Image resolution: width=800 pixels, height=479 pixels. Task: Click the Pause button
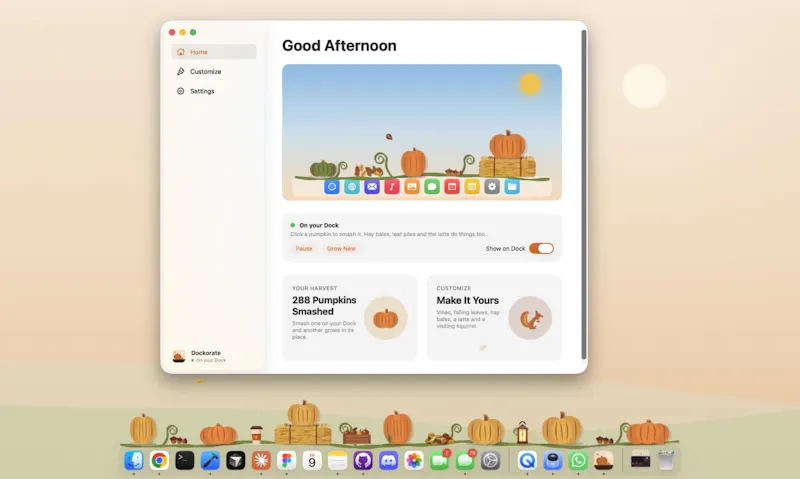coord(304,248)
